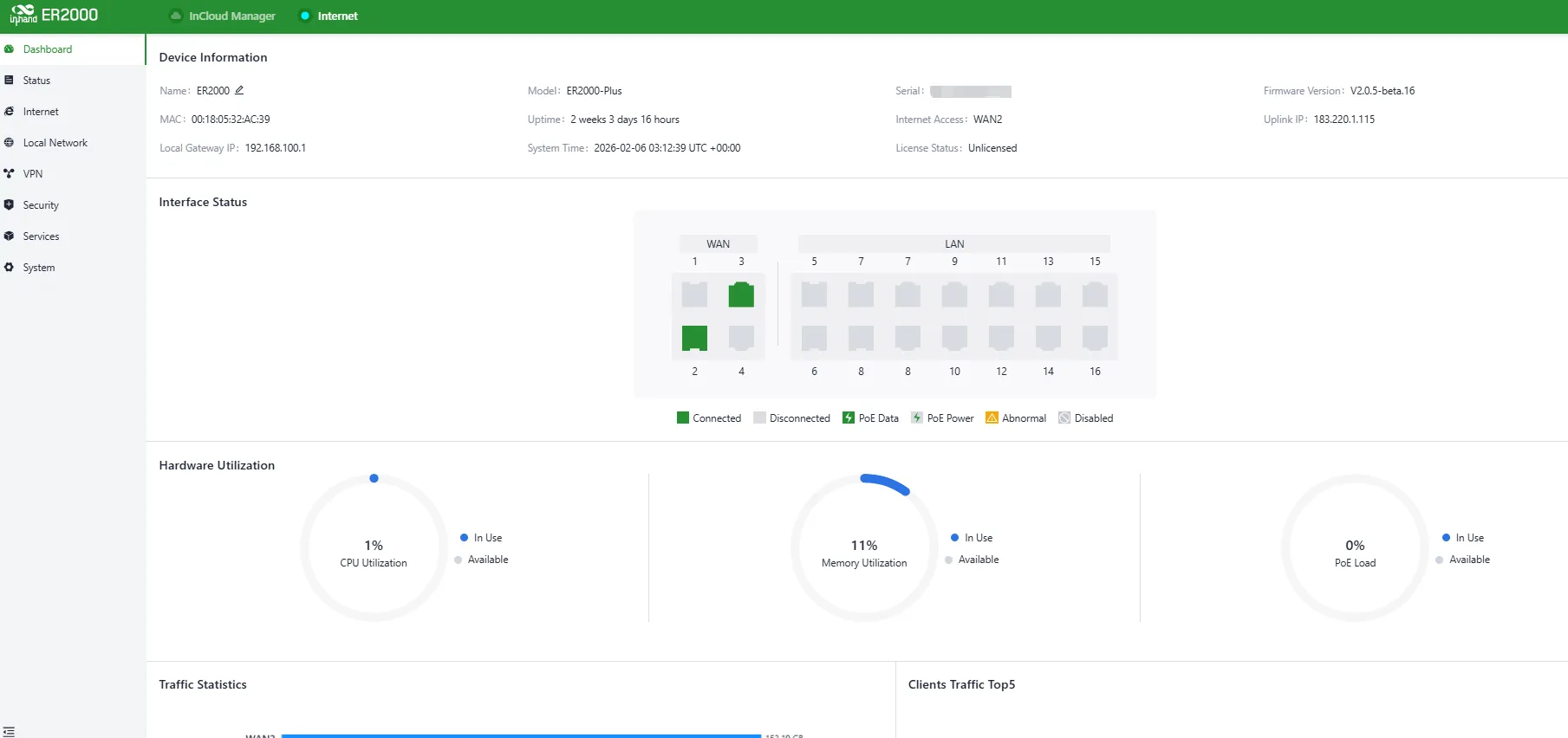Select connected WAN port 3
The image size is (1568, 738).
click(x=741, y=295)
